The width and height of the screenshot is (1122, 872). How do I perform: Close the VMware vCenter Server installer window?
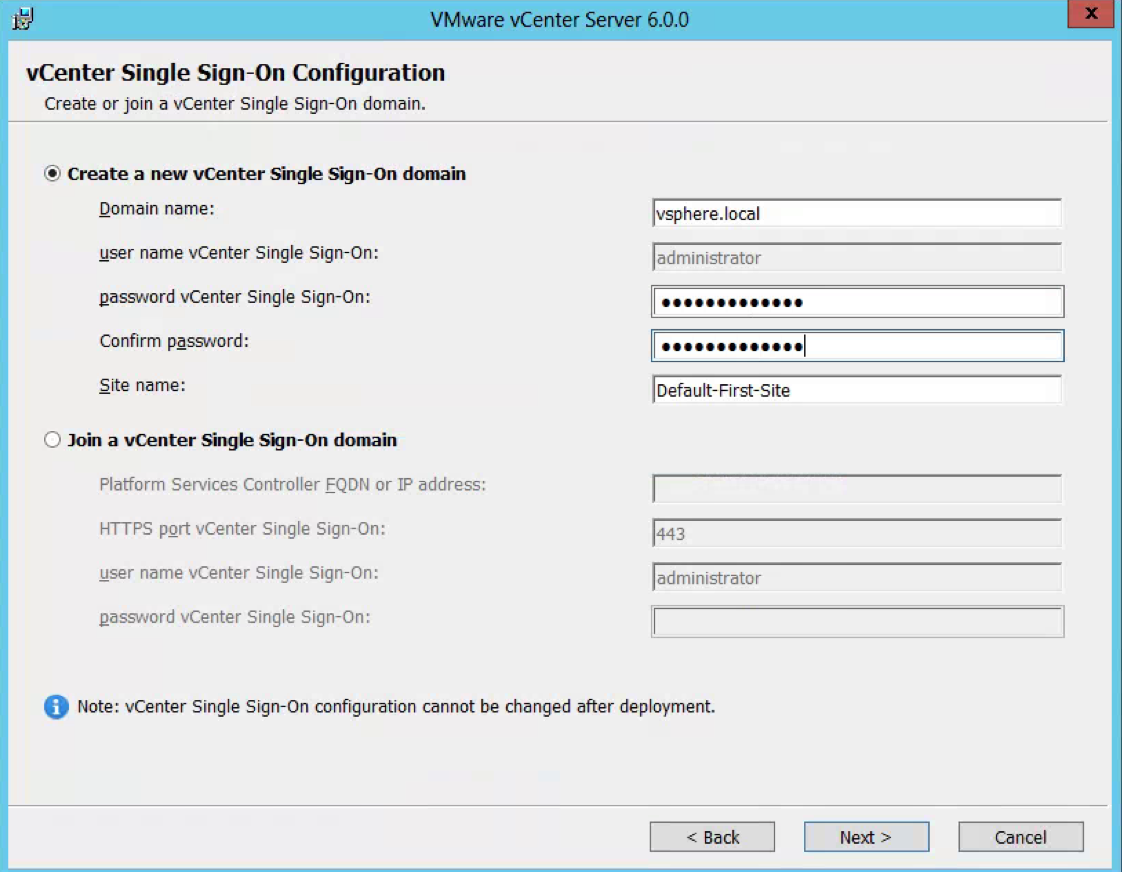tap(1091, 14)
